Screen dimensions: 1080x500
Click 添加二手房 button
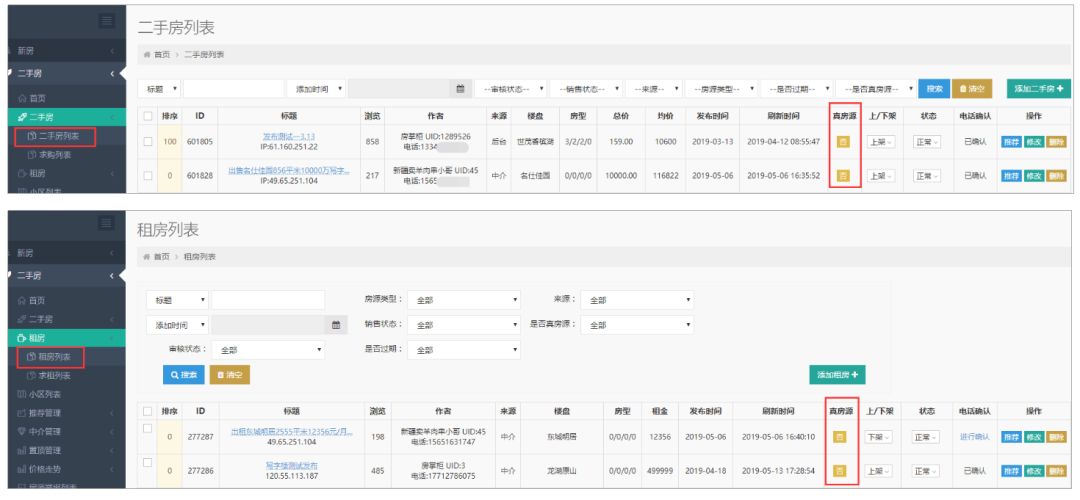[x=1038, y=89]
